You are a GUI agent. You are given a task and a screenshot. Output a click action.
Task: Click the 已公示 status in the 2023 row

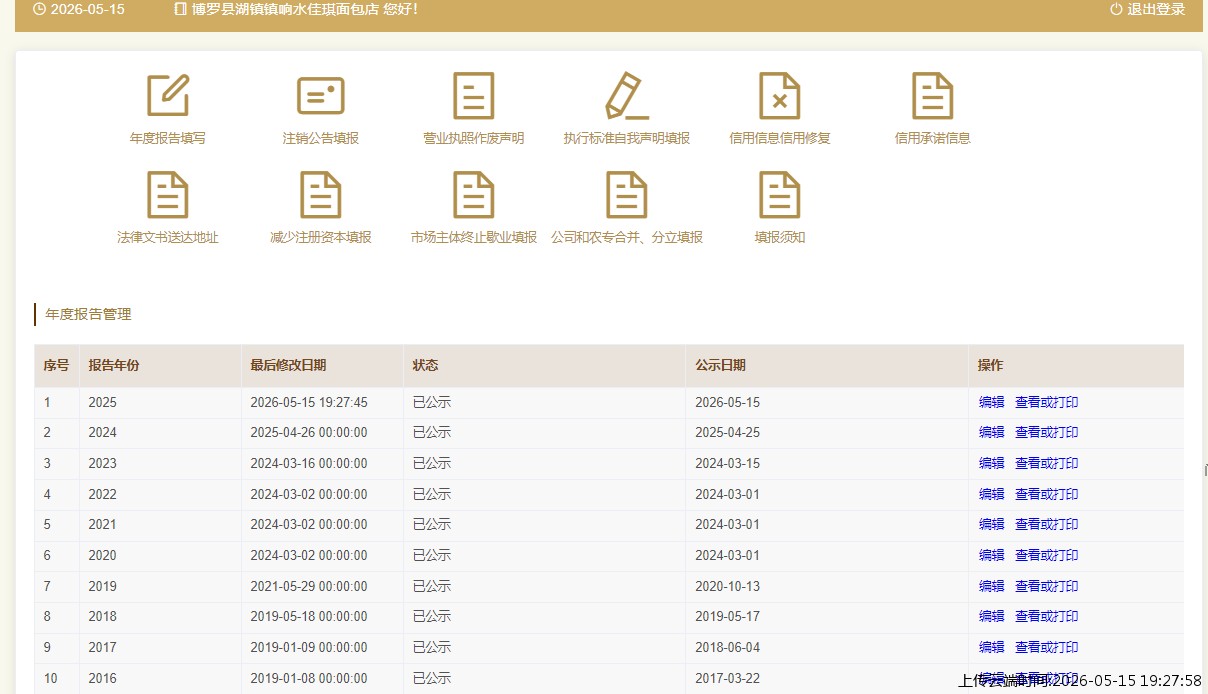(432, 463)
